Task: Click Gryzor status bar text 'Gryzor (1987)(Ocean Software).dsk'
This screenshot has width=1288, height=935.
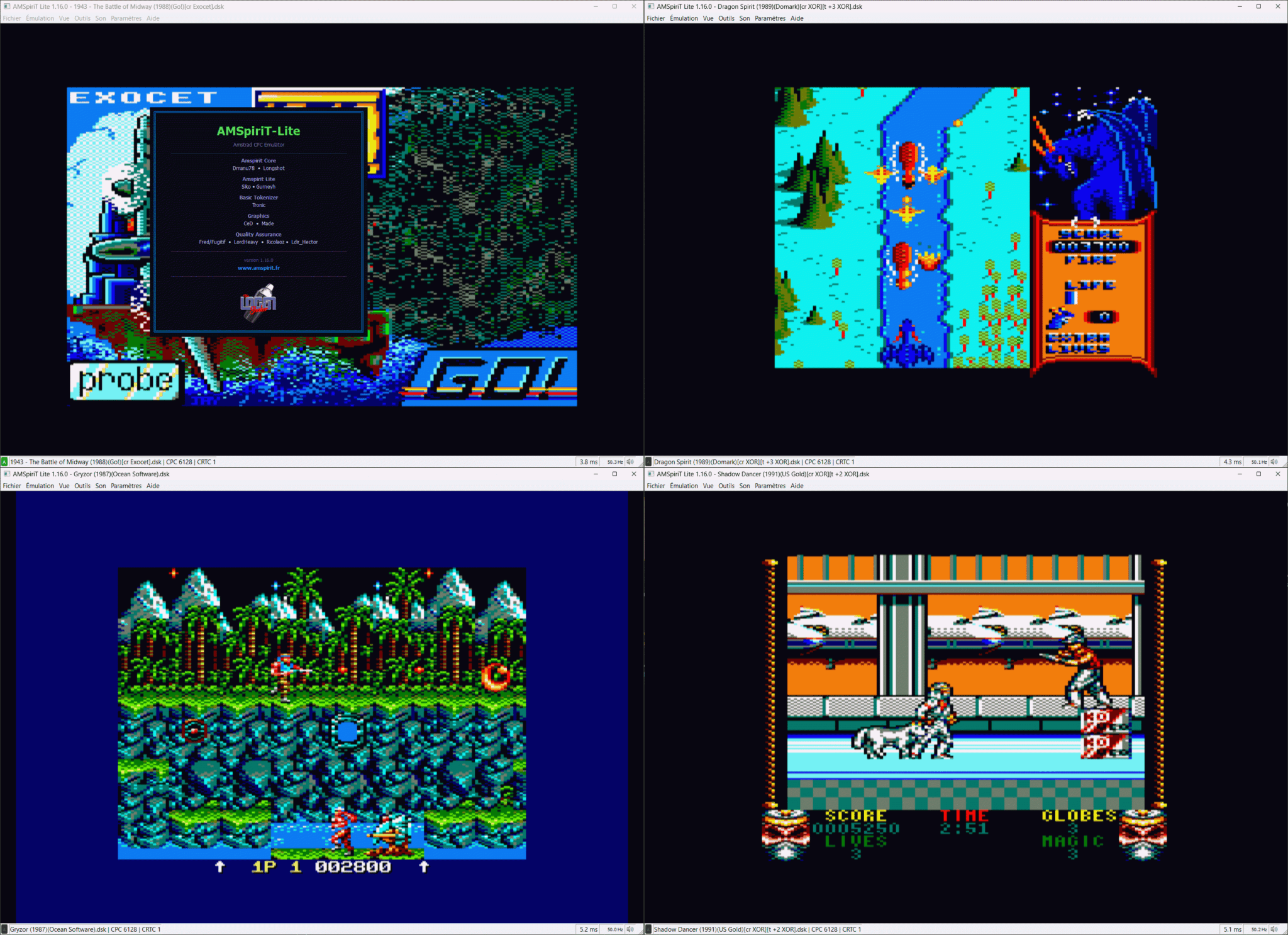Action: (58, 929)
